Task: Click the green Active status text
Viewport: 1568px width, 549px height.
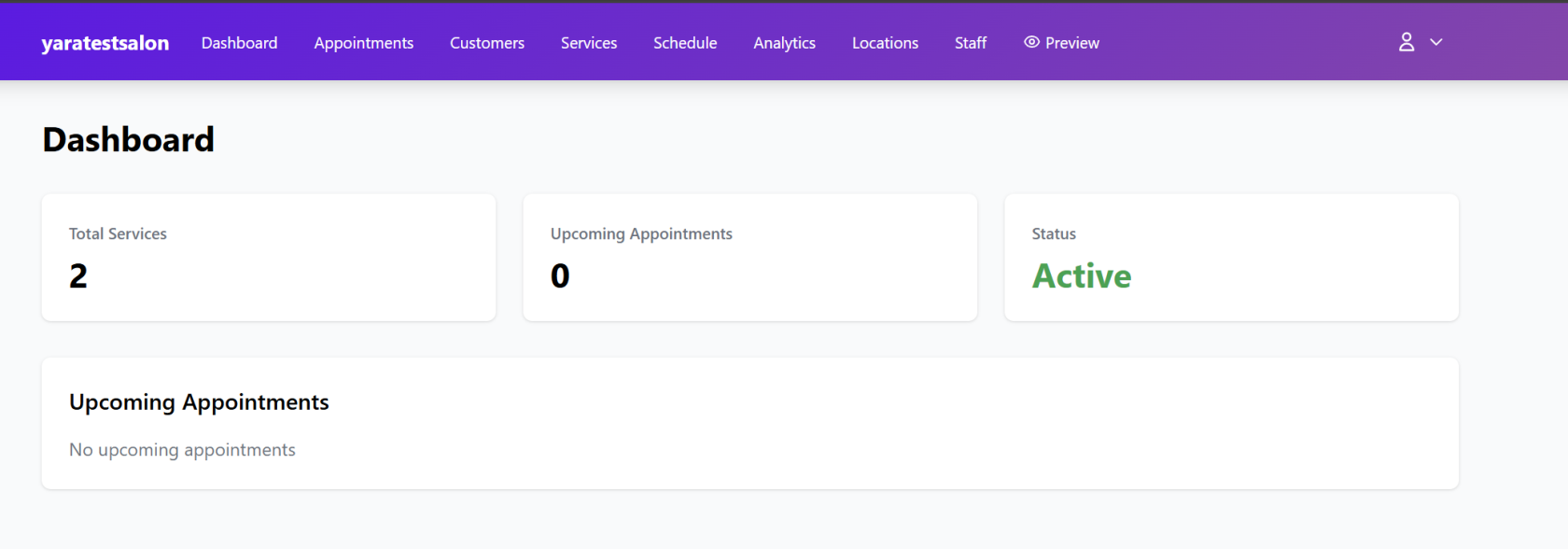Action: [x=1081, y=276]
